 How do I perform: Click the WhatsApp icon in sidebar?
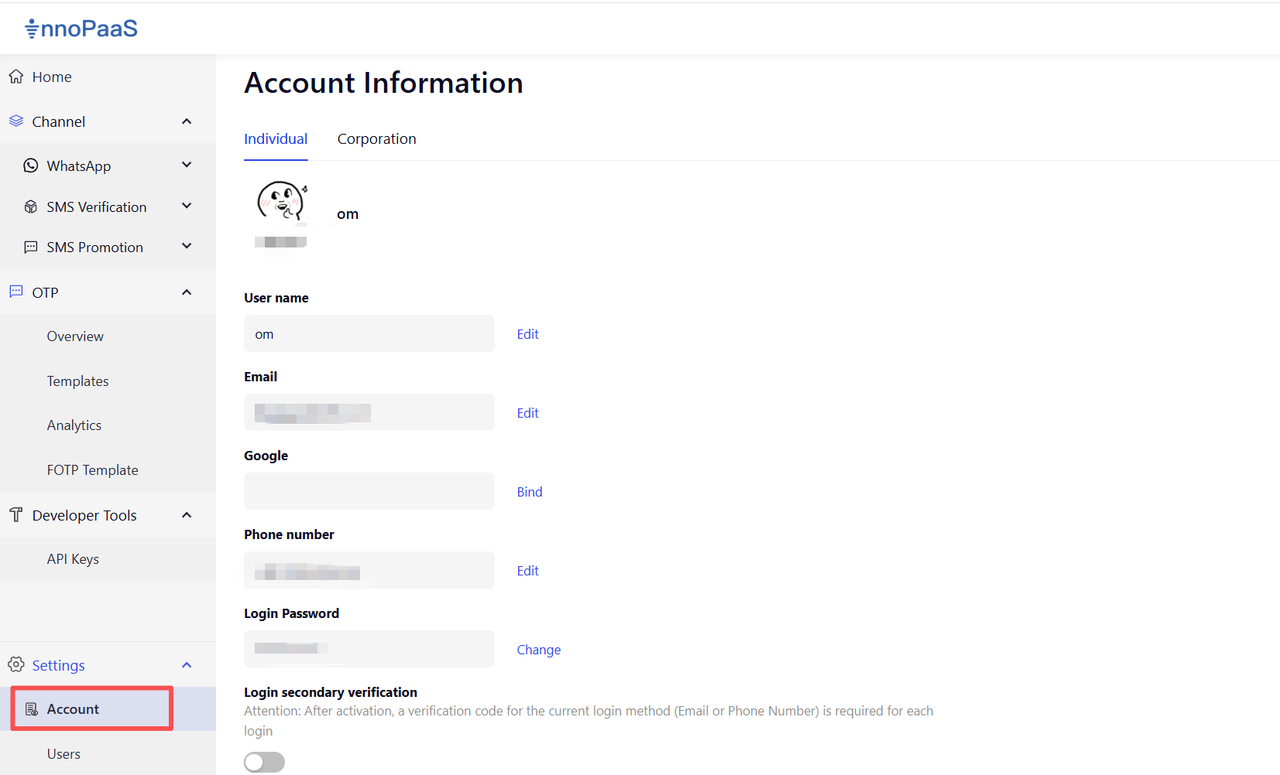[31, 166]
